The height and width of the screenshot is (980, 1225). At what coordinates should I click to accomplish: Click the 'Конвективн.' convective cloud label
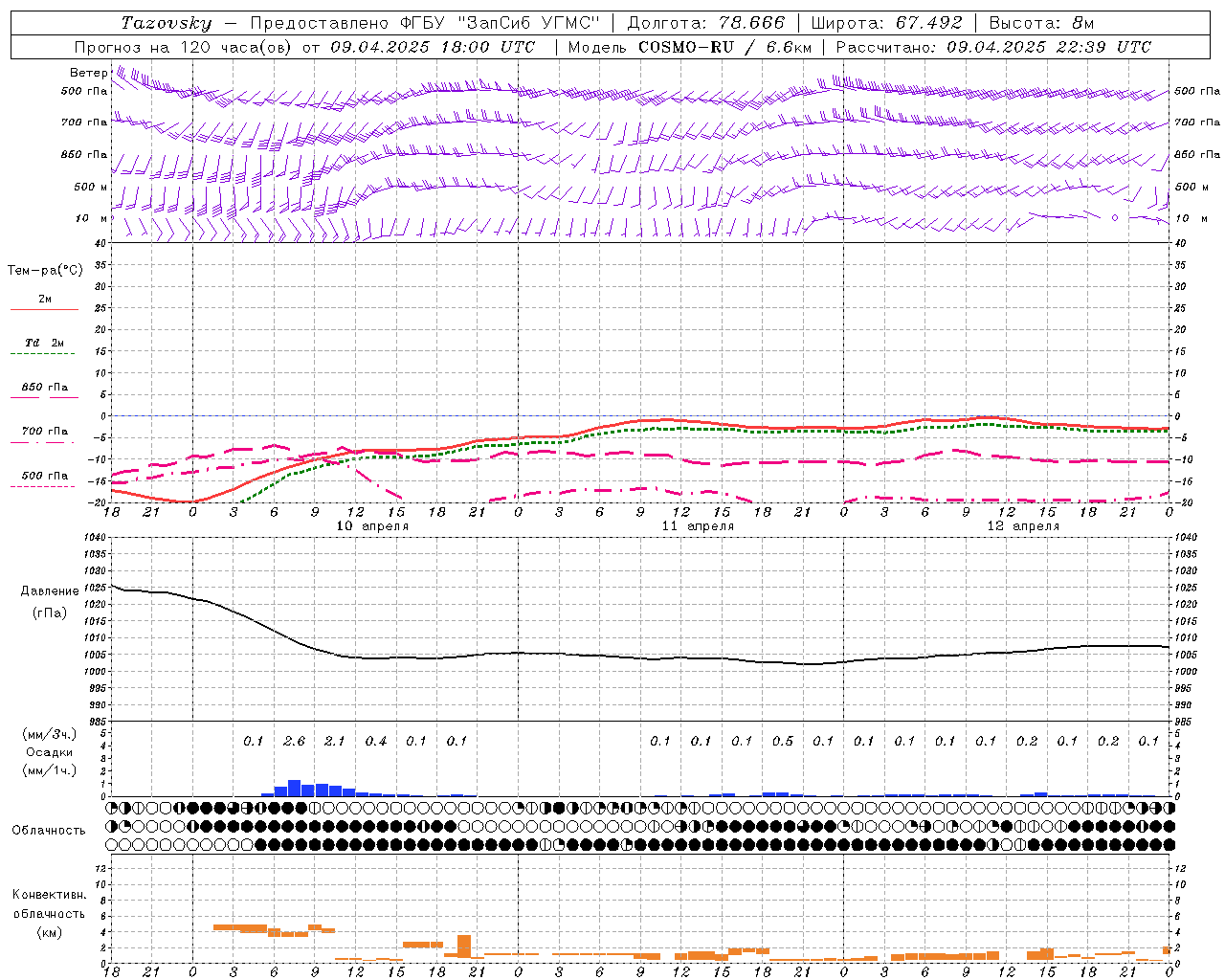pyautogui.click(x=49, y=895)
